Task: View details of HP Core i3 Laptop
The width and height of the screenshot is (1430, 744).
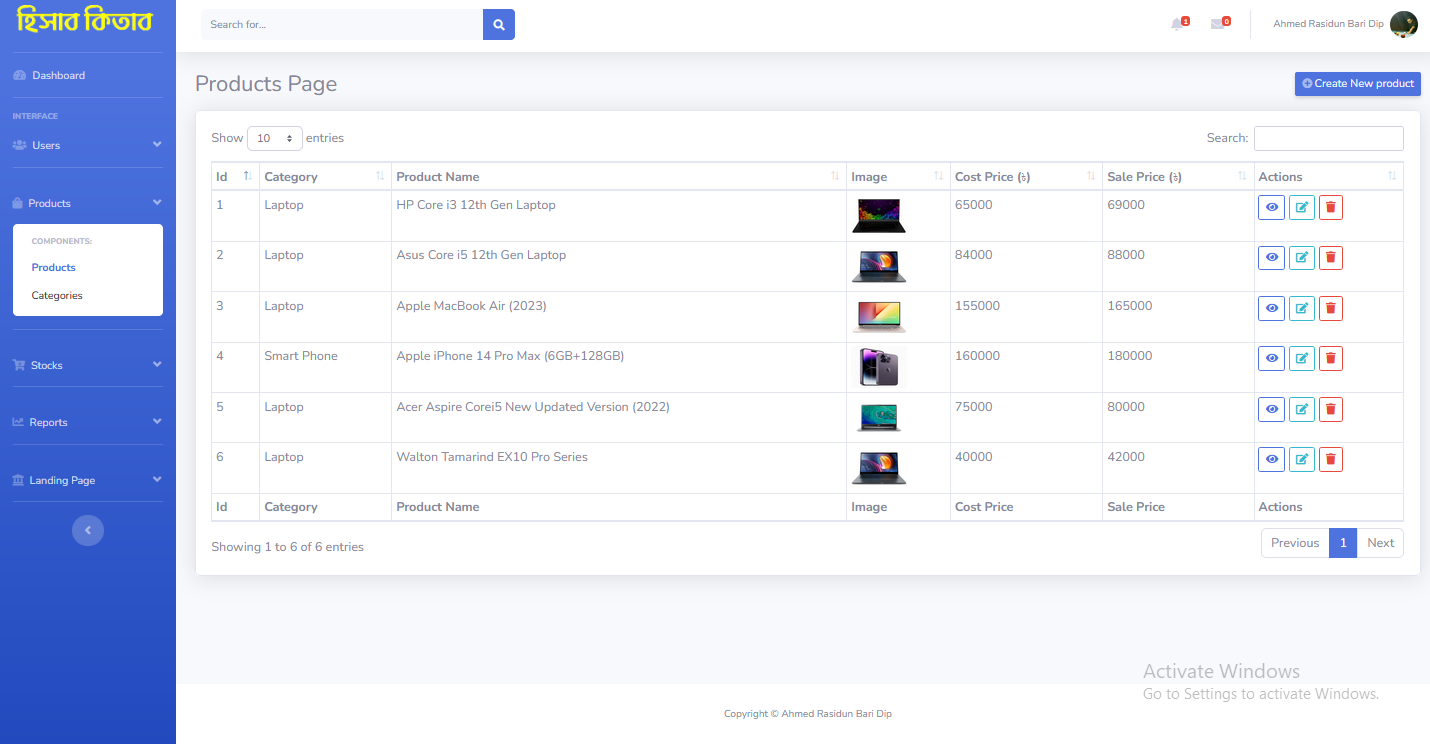Action: tap(1271, 207)
